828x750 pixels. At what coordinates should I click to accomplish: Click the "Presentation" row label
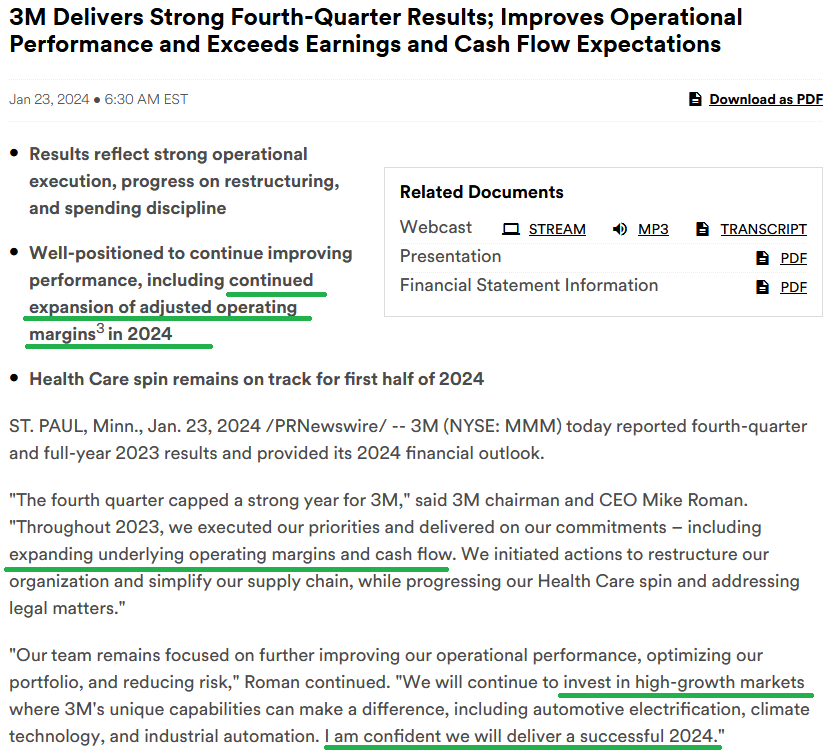point(450,256)
